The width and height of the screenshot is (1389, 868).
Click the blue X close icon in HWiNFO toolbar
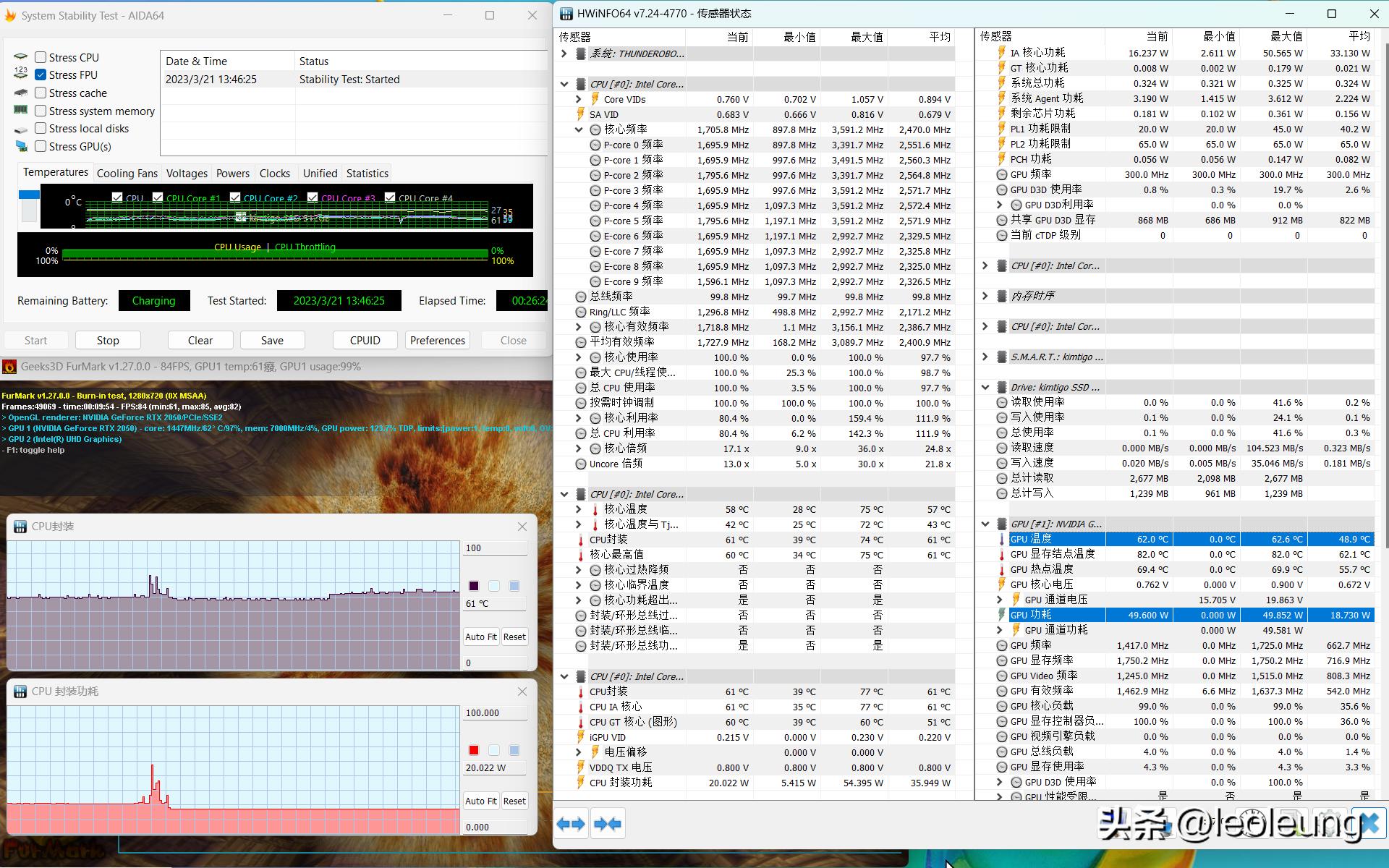coord(1369,823)
